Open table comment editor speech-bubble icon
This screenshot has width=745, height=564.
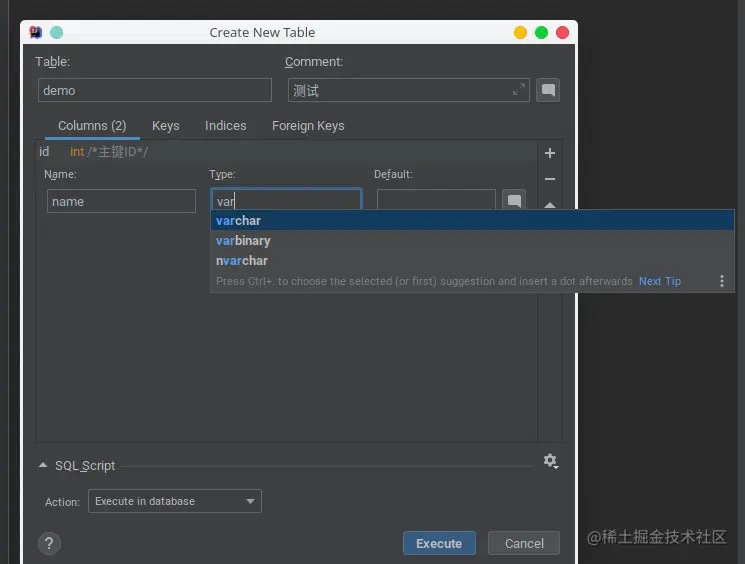[x=548, y=90]
